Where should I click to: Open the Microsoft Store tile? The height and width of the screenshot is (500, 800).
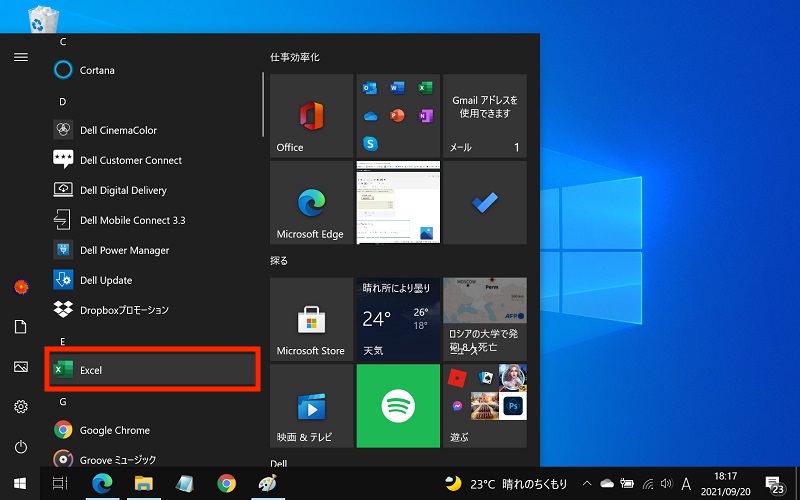[x=311, y=320]
